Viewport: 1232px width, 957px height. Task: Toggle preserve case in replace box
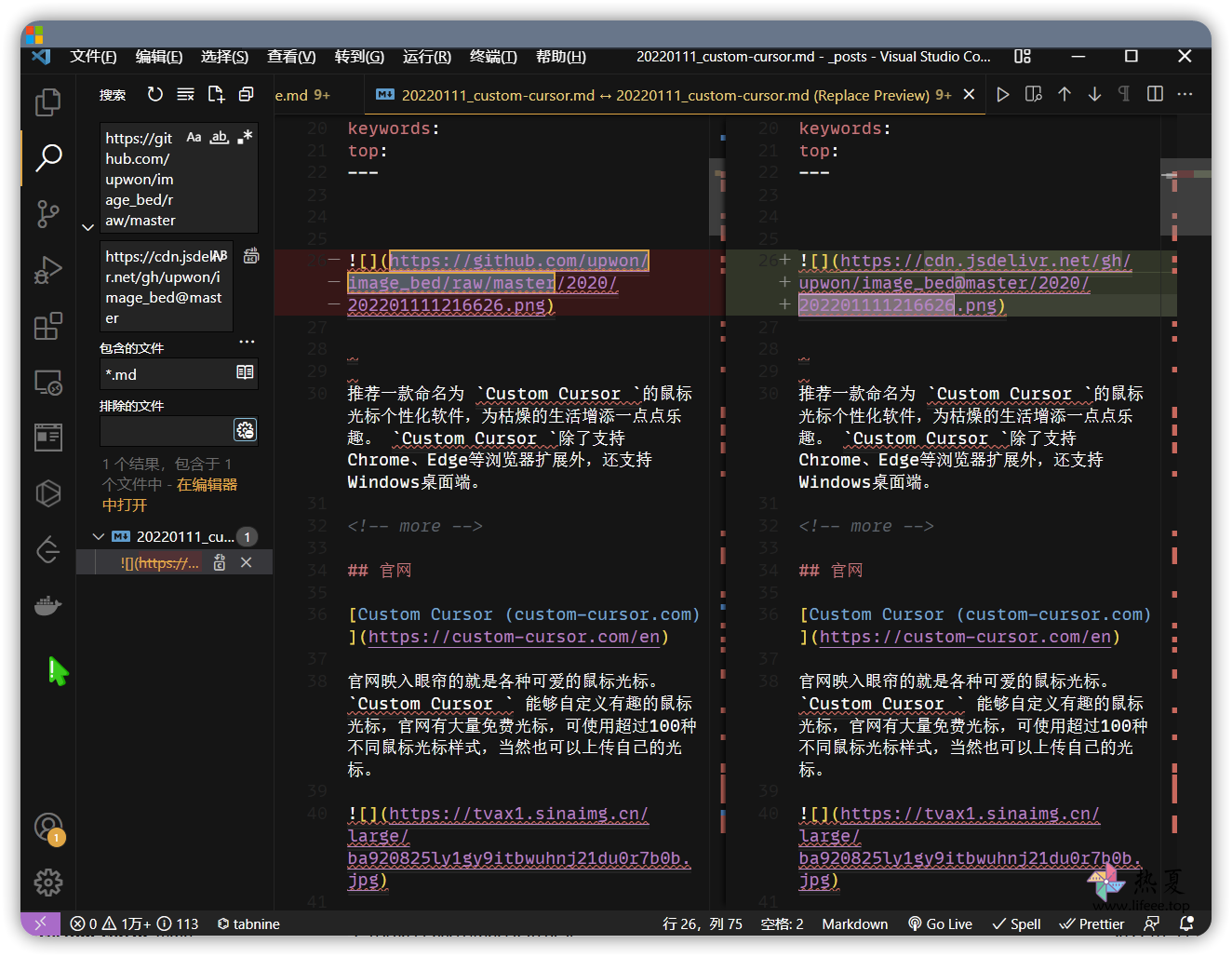pyautogui.click(x=219, y=255)
